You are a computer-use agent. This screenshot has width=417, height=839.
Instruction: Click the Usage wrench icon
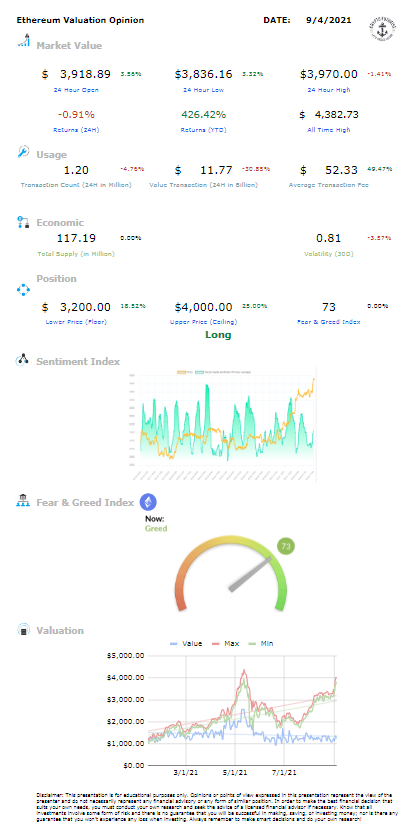click(24, 151)
